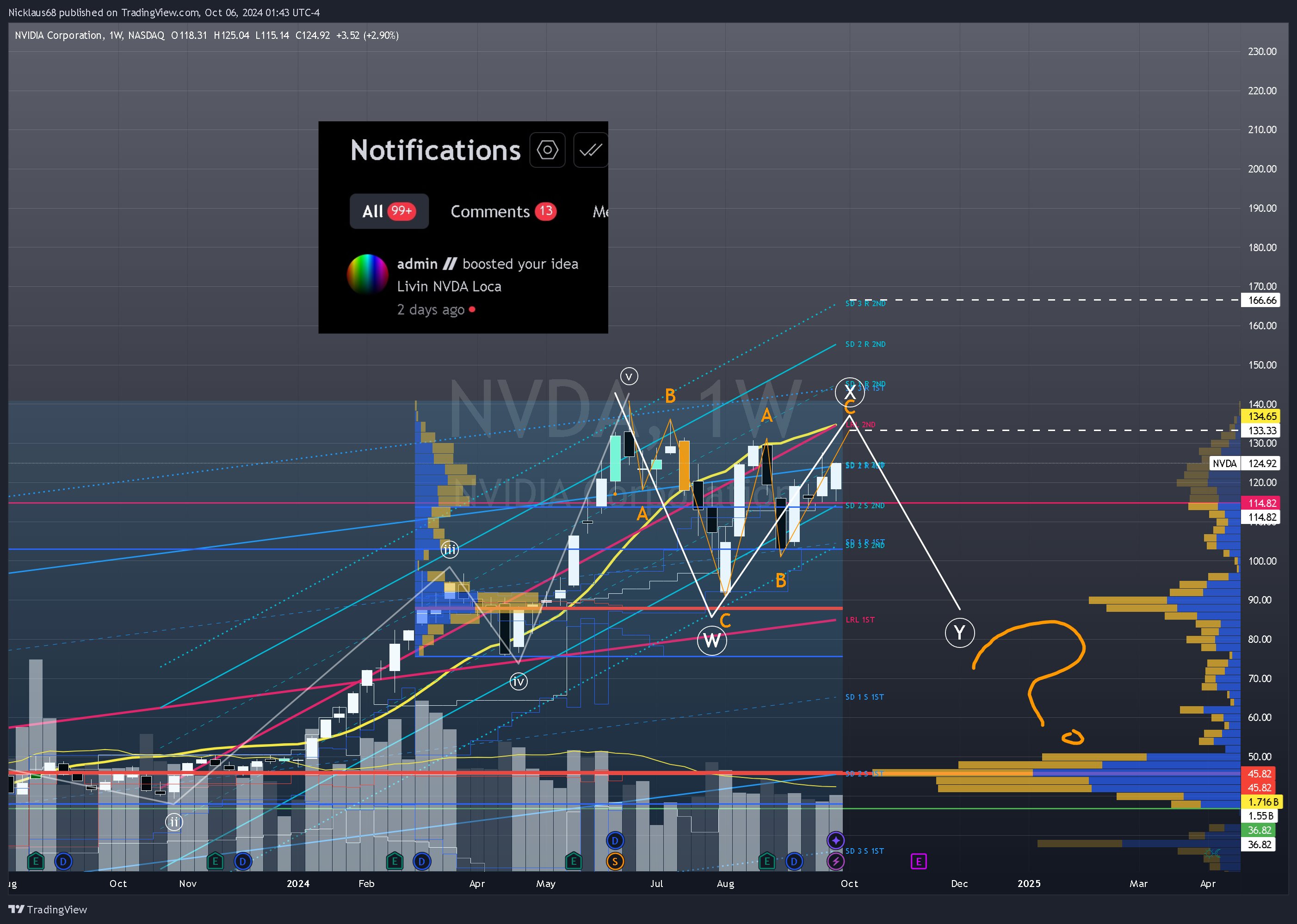Click the Nov 2023 earnings E marker
The height and width of the screenshot is (924, 1297).
pos(215,862)
